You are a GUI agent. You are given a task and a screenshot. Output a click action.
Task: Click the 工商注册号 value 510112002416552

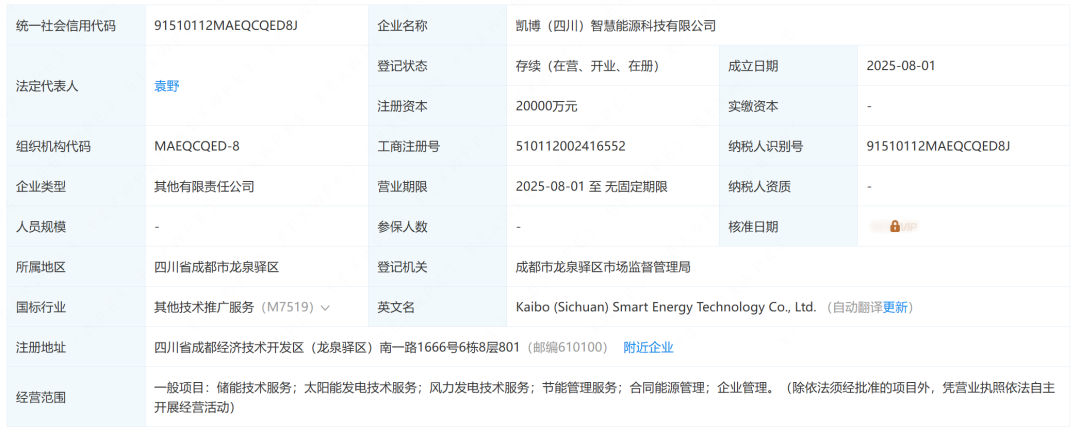click(x=570, y=146)
